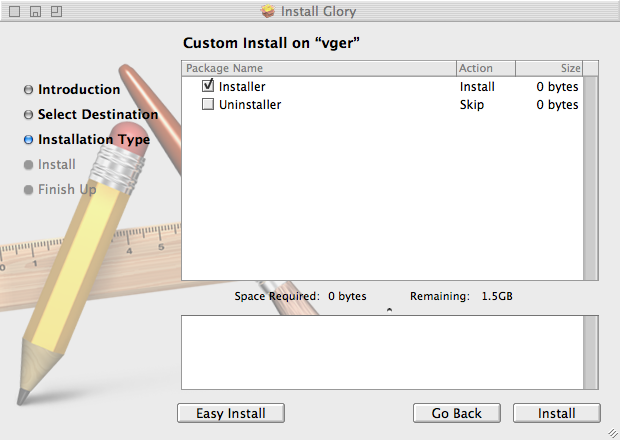Viewport: 620px width, 440px height.
Task: Grab the splitter handle below Space Required
Action: [389, 310]
